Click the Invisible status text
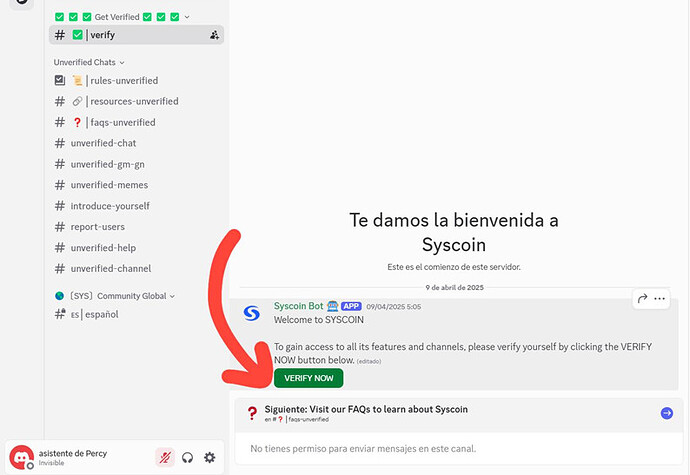The image size is (690, 475). [51, 463]
